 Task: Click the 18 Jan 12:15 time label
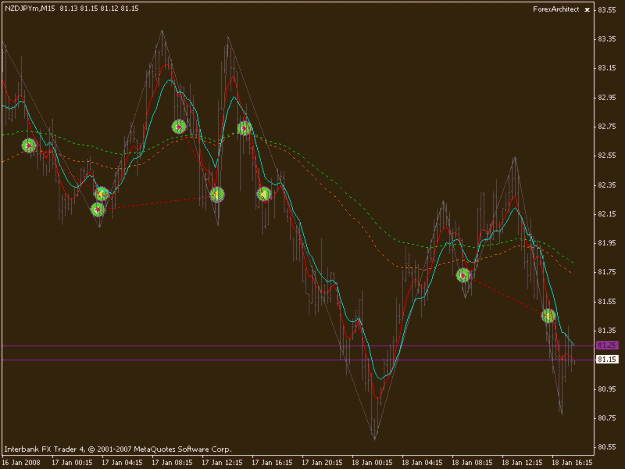click(522, 463)
